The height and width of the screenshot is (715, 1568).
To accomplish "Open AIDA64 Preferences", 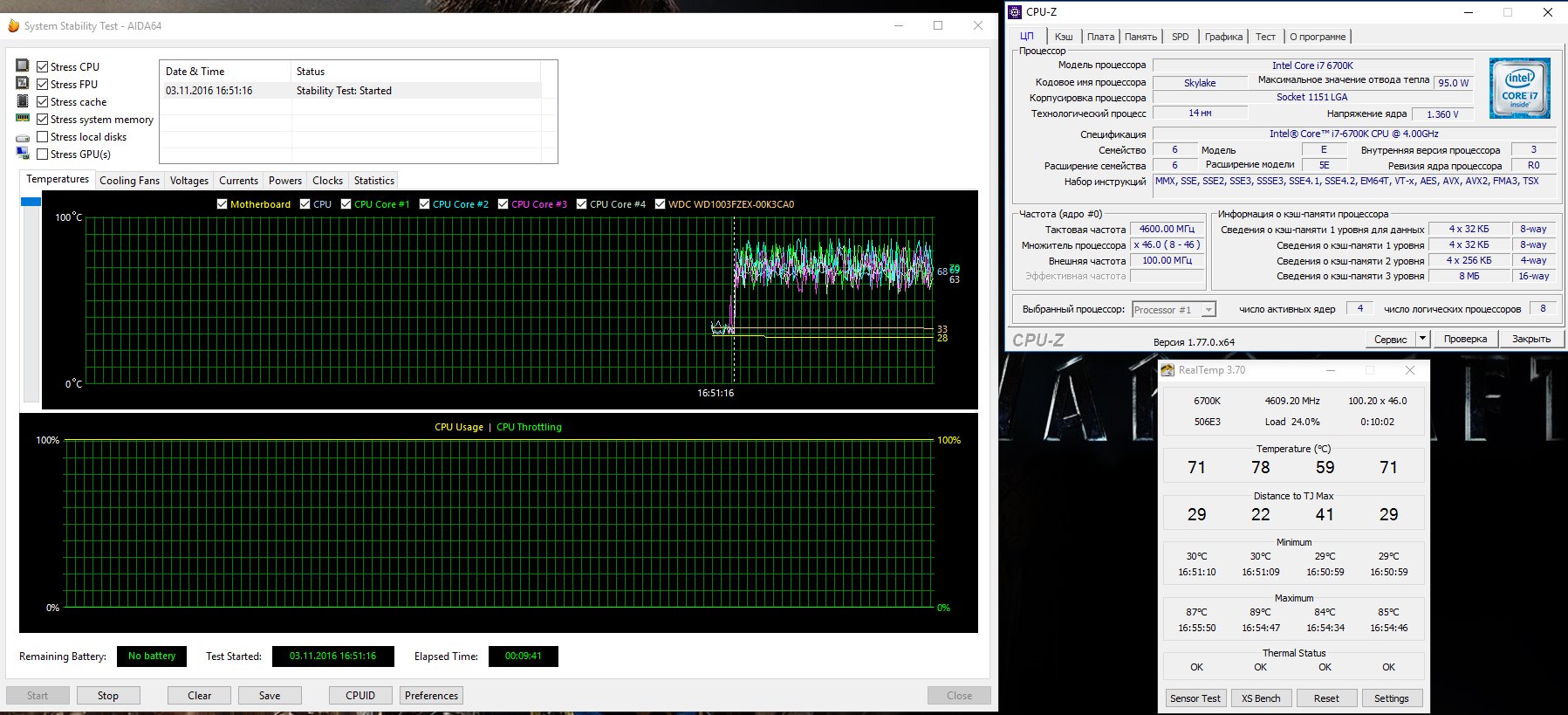I will click(x=431, y=696).
